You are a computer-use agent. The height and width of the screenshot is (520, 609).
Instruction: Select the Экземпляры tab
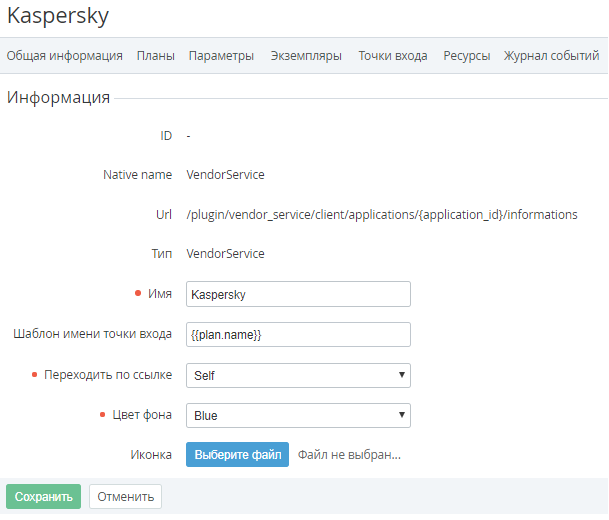pos(306,56)
